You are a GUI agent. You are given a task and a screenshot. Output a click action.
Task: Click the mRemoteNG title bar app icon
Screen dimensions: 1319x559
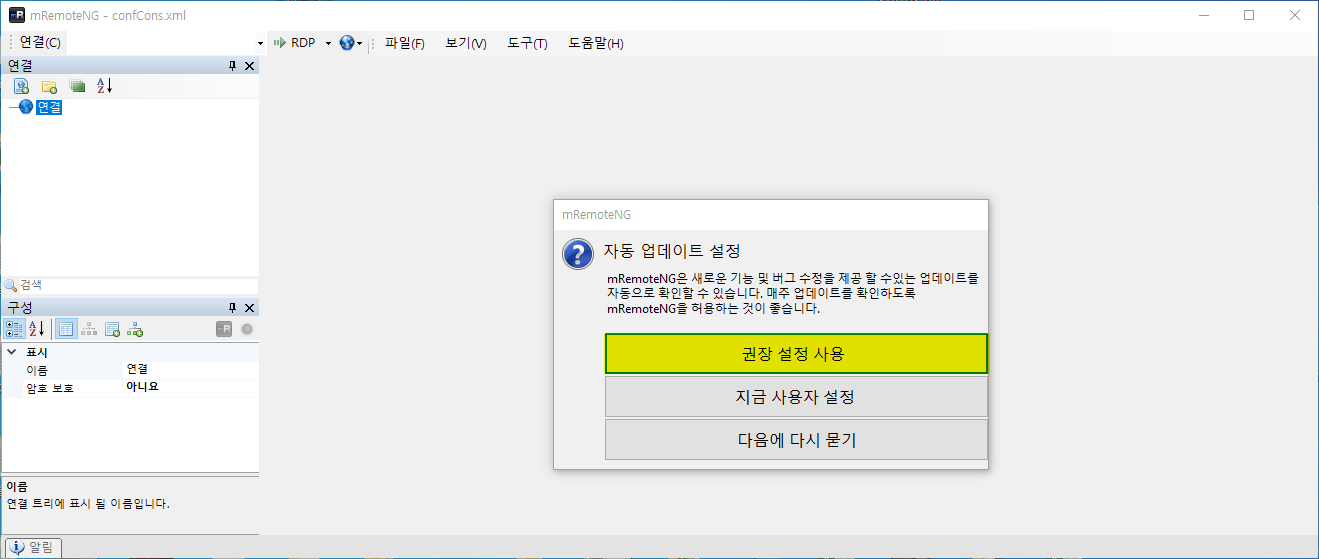[x=16, y=15]
